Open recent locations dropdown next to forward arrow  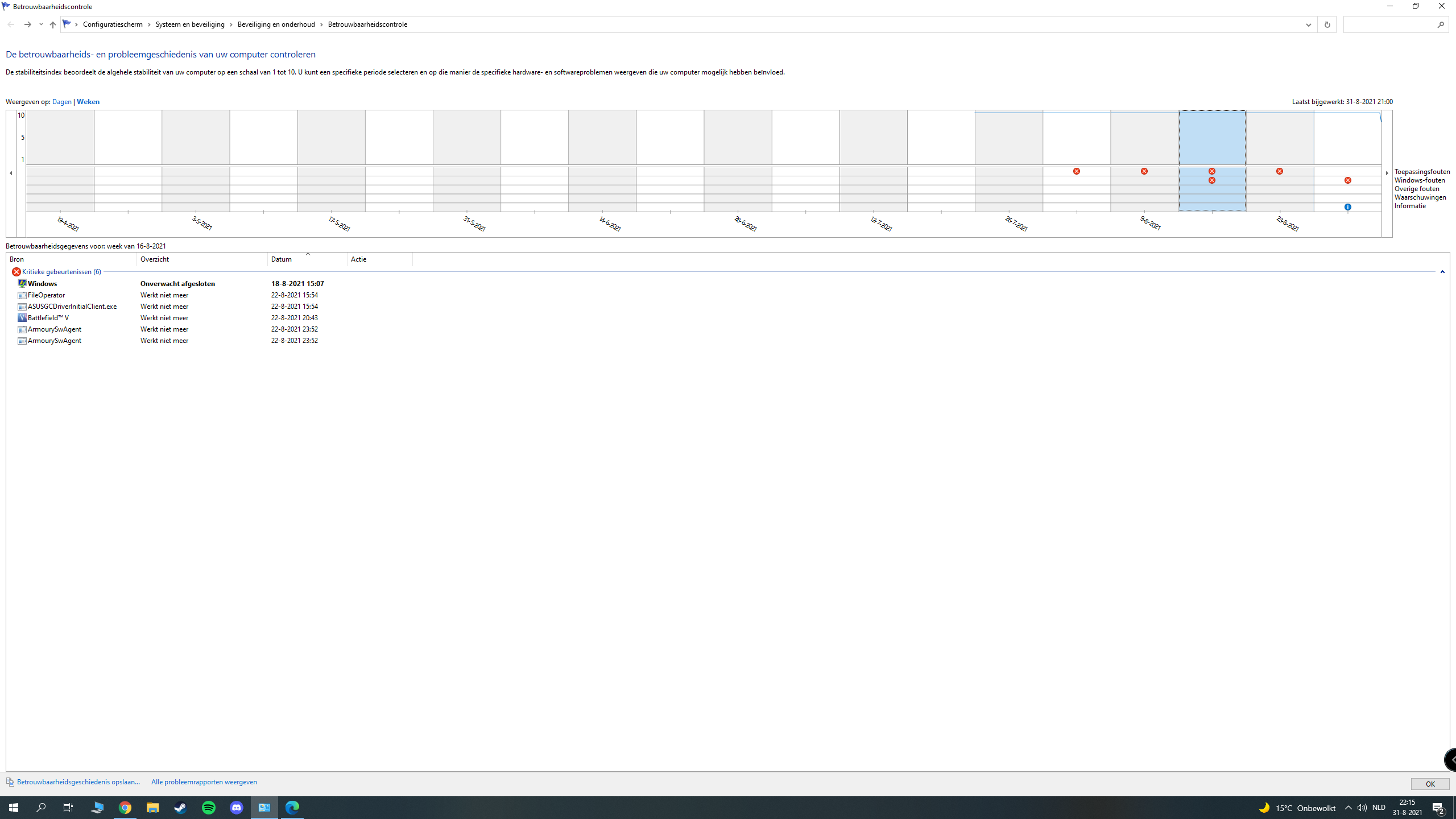point(41,24)
